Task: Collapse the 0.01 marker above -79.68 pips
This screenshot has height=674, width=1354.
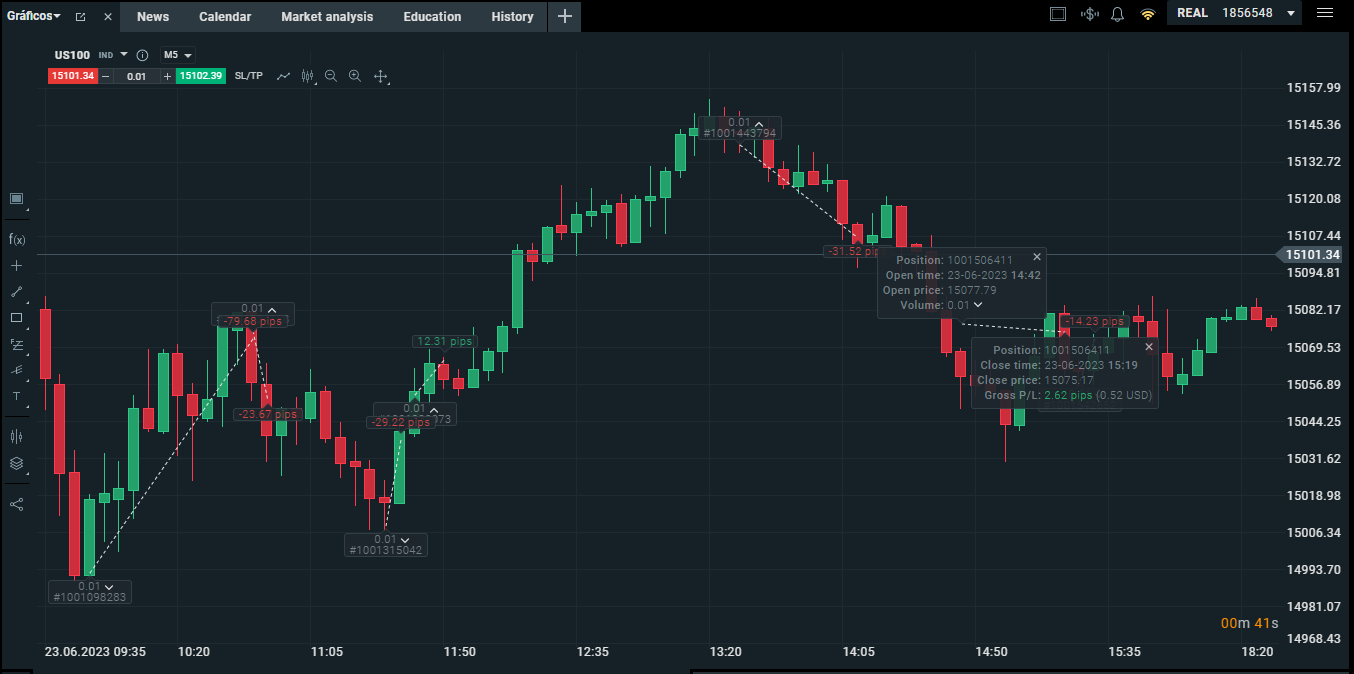Action: coord(271,309)
